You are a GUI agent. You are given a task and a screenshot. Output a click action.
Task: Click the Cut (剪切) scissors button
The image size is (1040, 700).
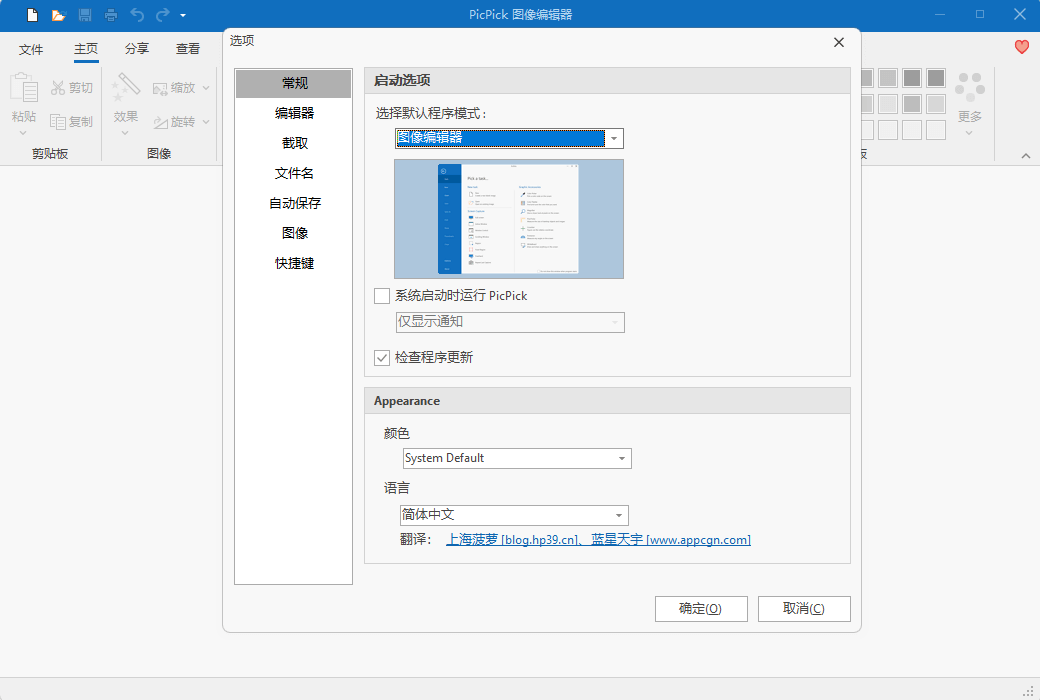point(72,88)
